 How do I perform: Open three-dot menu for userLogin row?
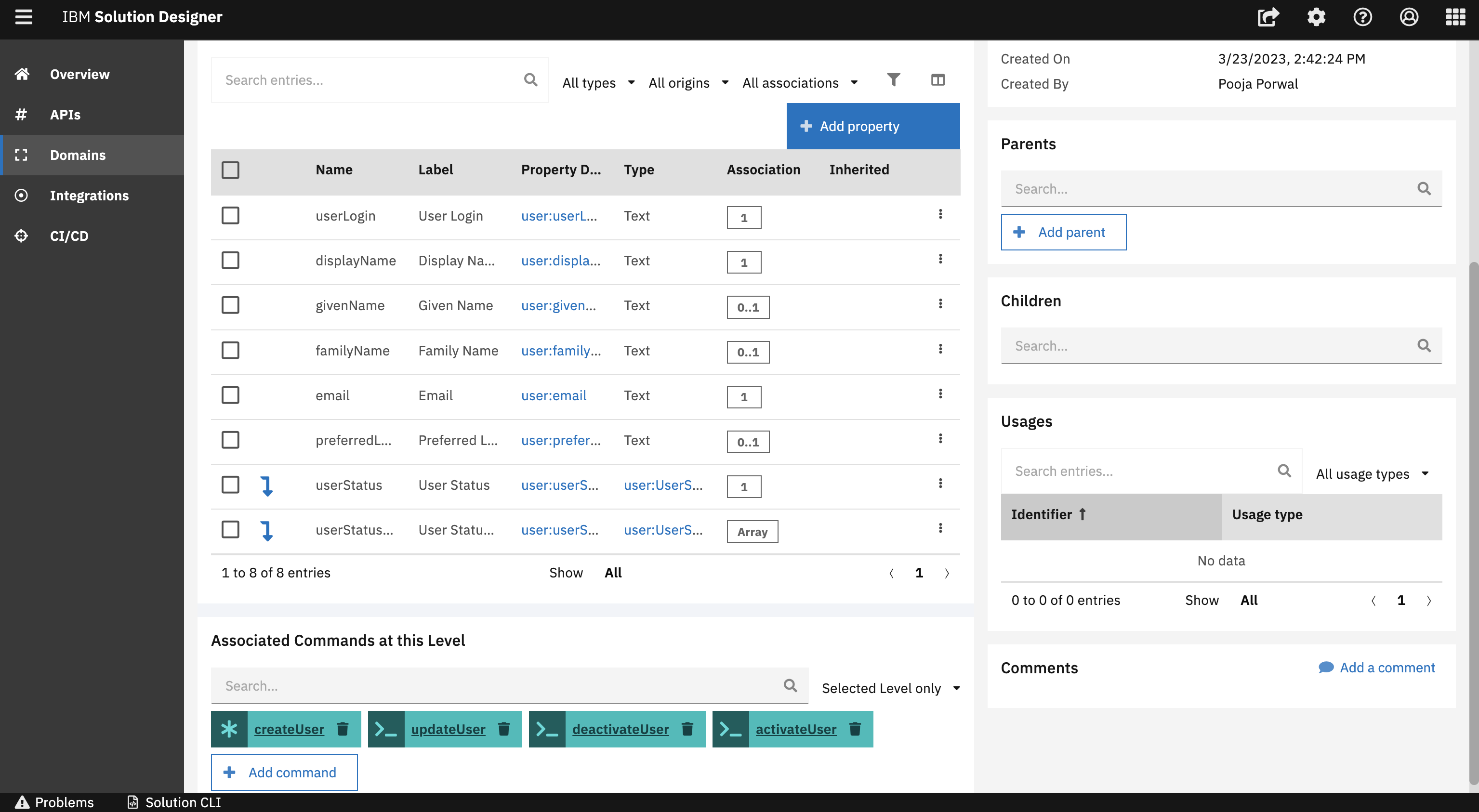coord(940,214)
